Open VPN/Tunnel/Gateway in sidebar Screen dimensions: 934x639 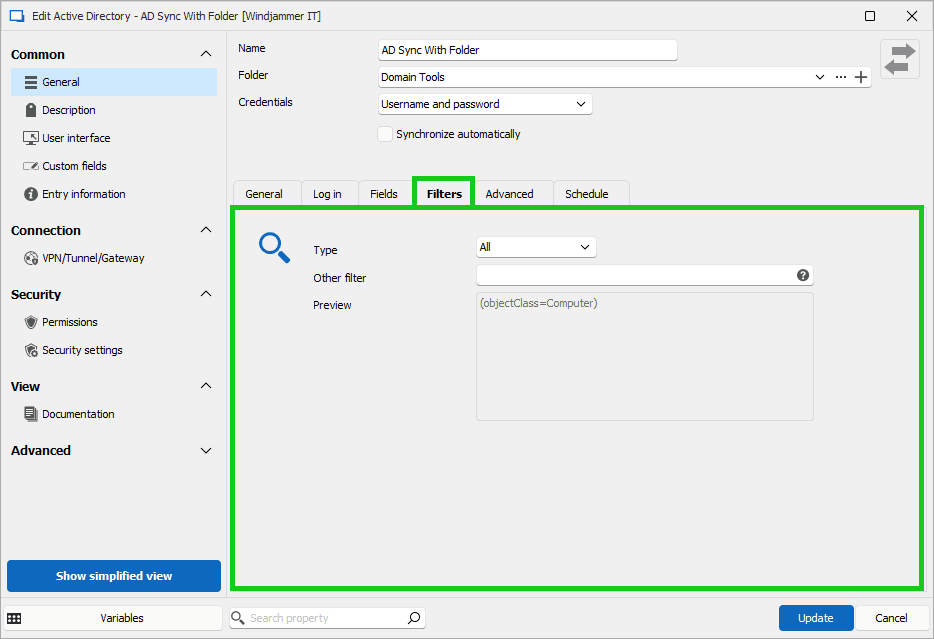coord(92,258)
